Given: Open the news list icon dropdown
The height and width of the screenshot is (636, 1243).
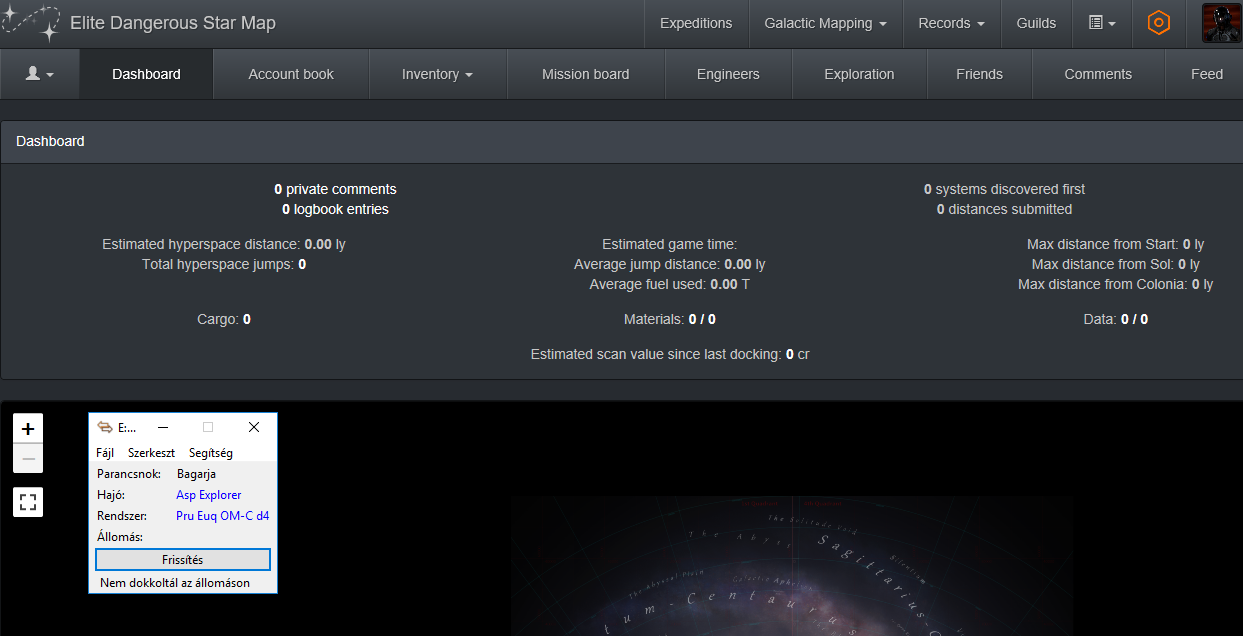Looking at the screenshot, I should [x=1102, y=23].
